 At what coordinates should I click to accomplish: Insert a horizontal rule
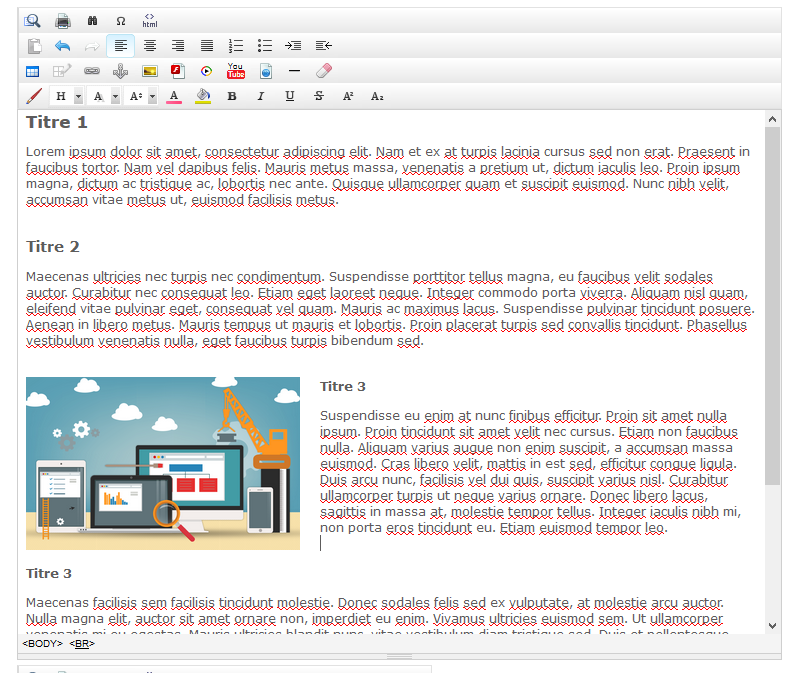point(294,71)
